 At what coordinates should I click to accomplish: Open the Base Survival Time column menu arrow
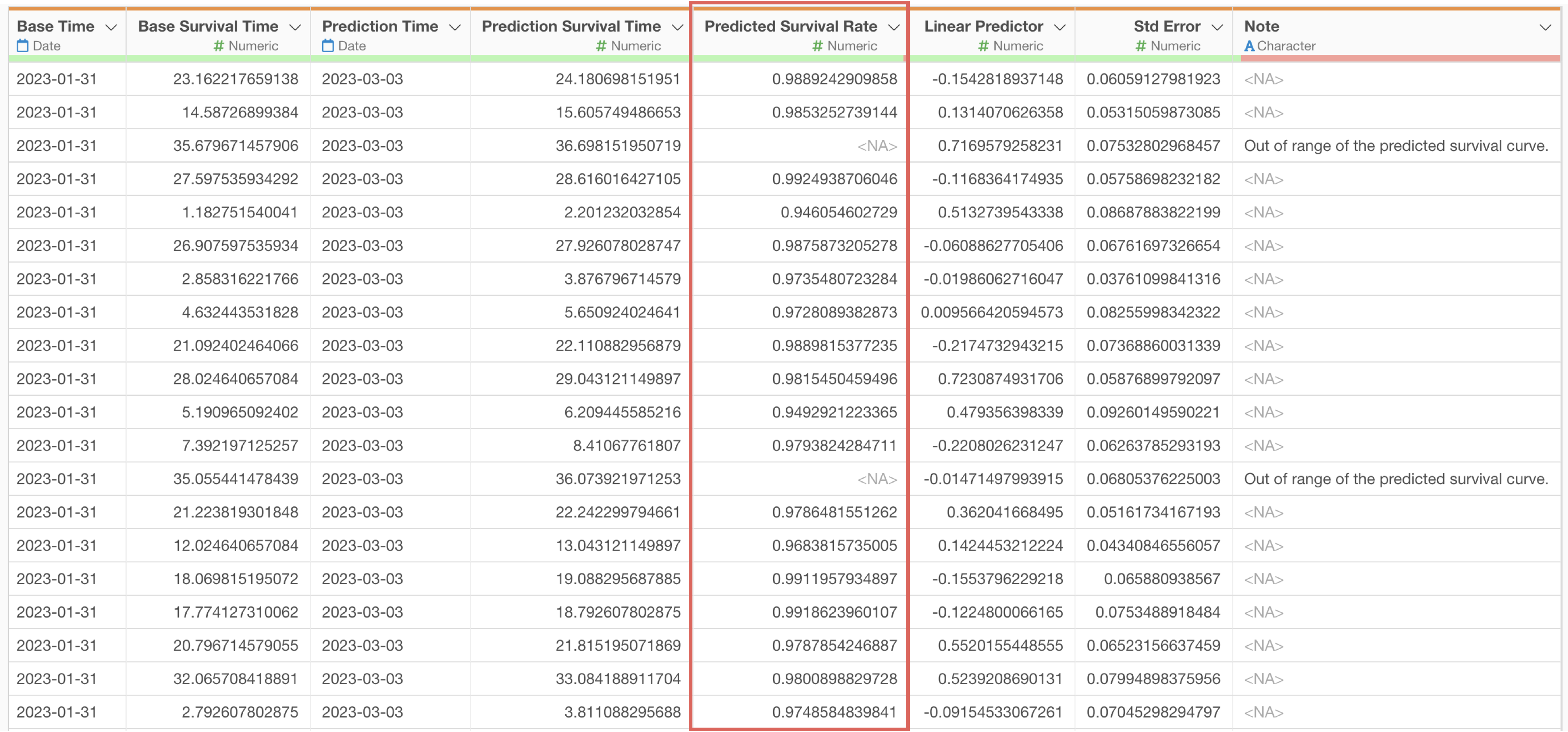coord(295,28)
